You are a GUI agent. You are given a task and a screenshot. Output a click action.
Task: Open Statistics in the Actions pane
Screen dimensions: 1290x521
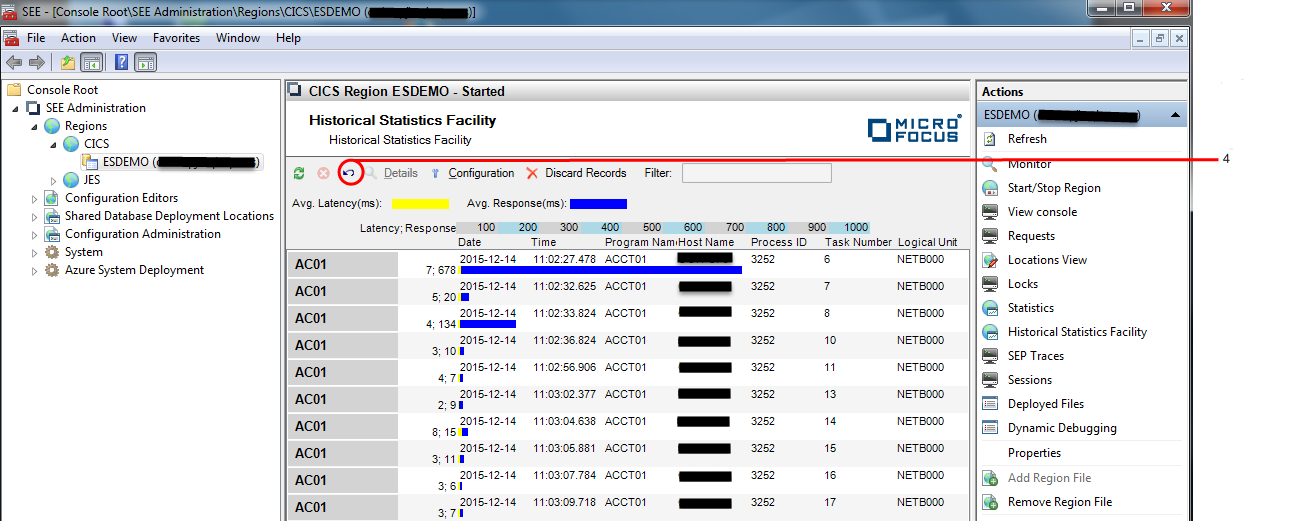[1031, 308]
